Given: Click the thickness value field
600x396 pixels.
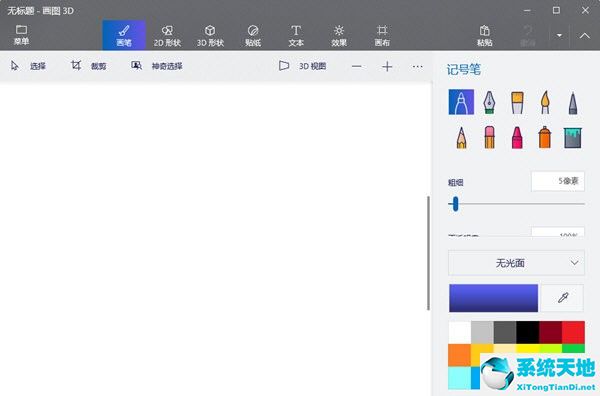Looking at the screenshot, I should [558, 181].
